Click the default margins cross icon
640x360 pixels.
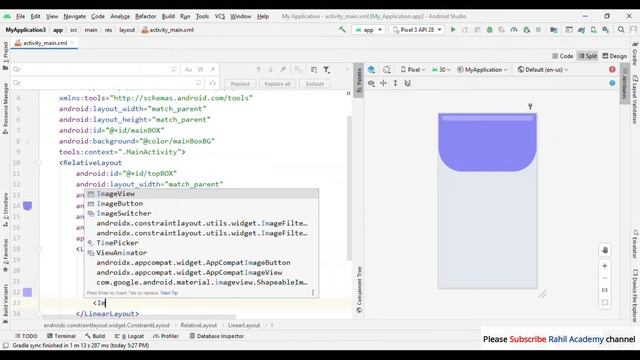pyautogui.click(x=383, y=83)
